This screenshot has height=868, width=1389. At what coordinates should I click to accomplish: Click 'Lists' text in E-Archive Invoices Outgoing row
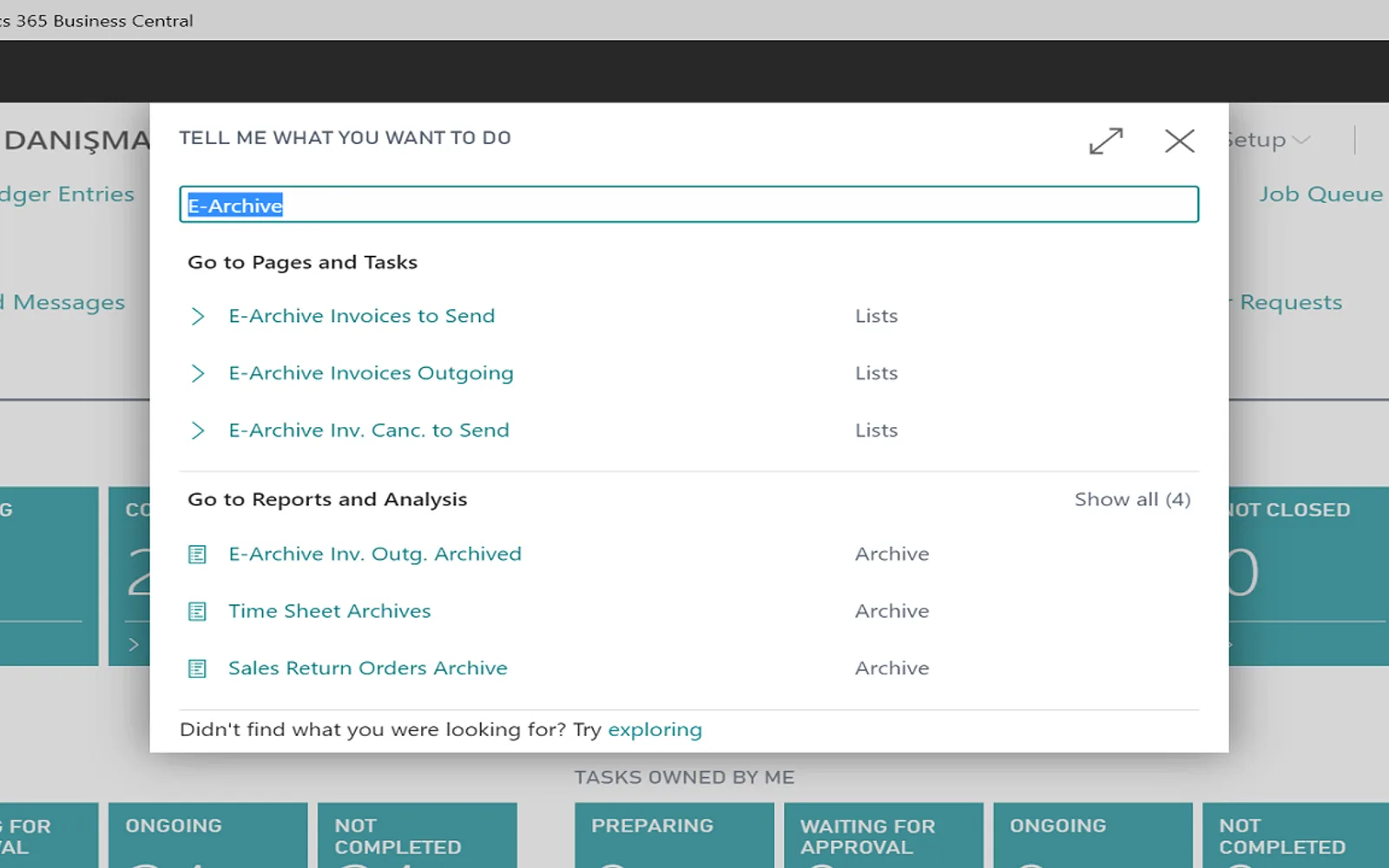[x=876, y=373]
